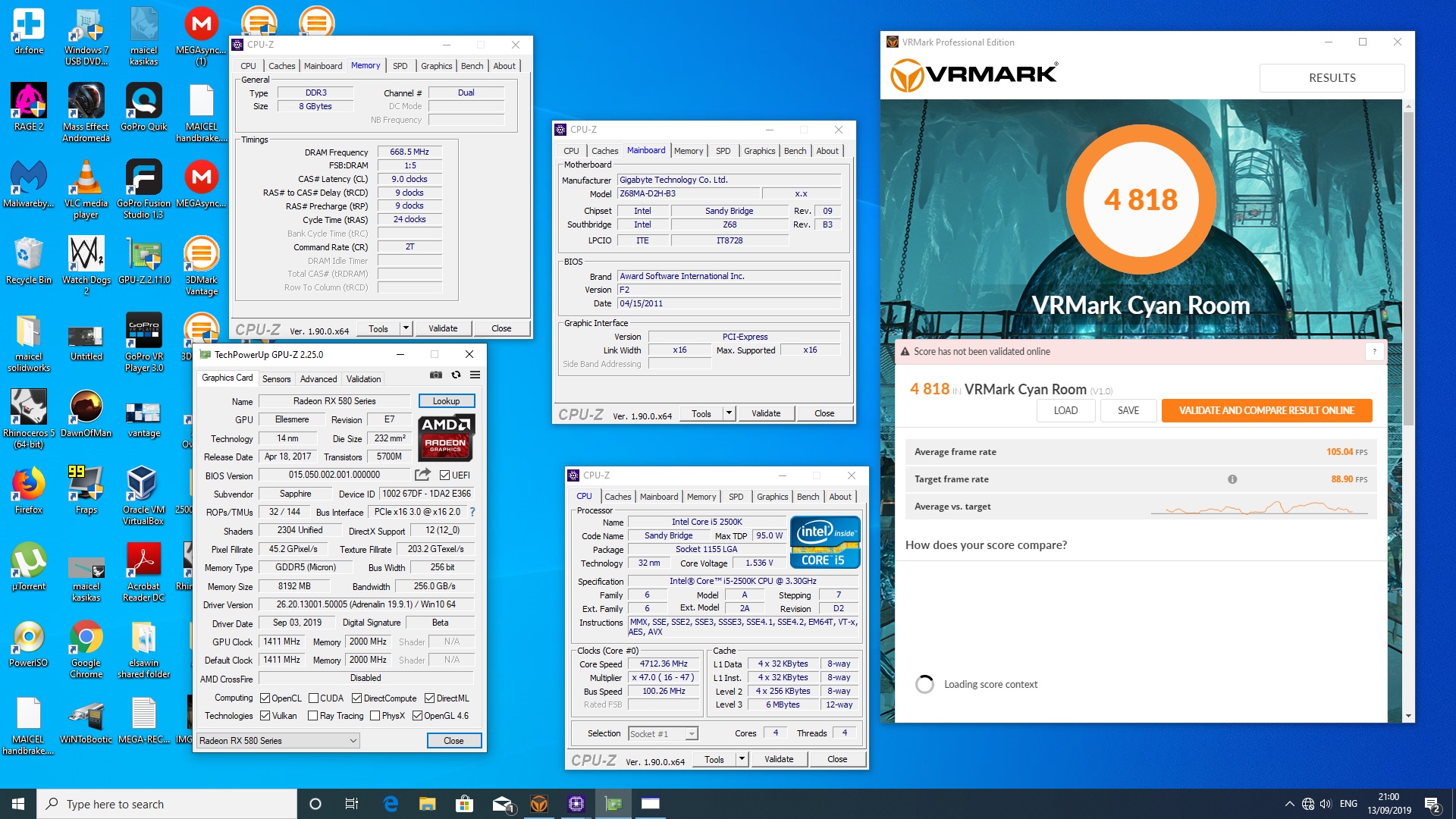Dismiss the validation warning help icon
This screenshot has height=819, width=1456.
(1374, 351)
